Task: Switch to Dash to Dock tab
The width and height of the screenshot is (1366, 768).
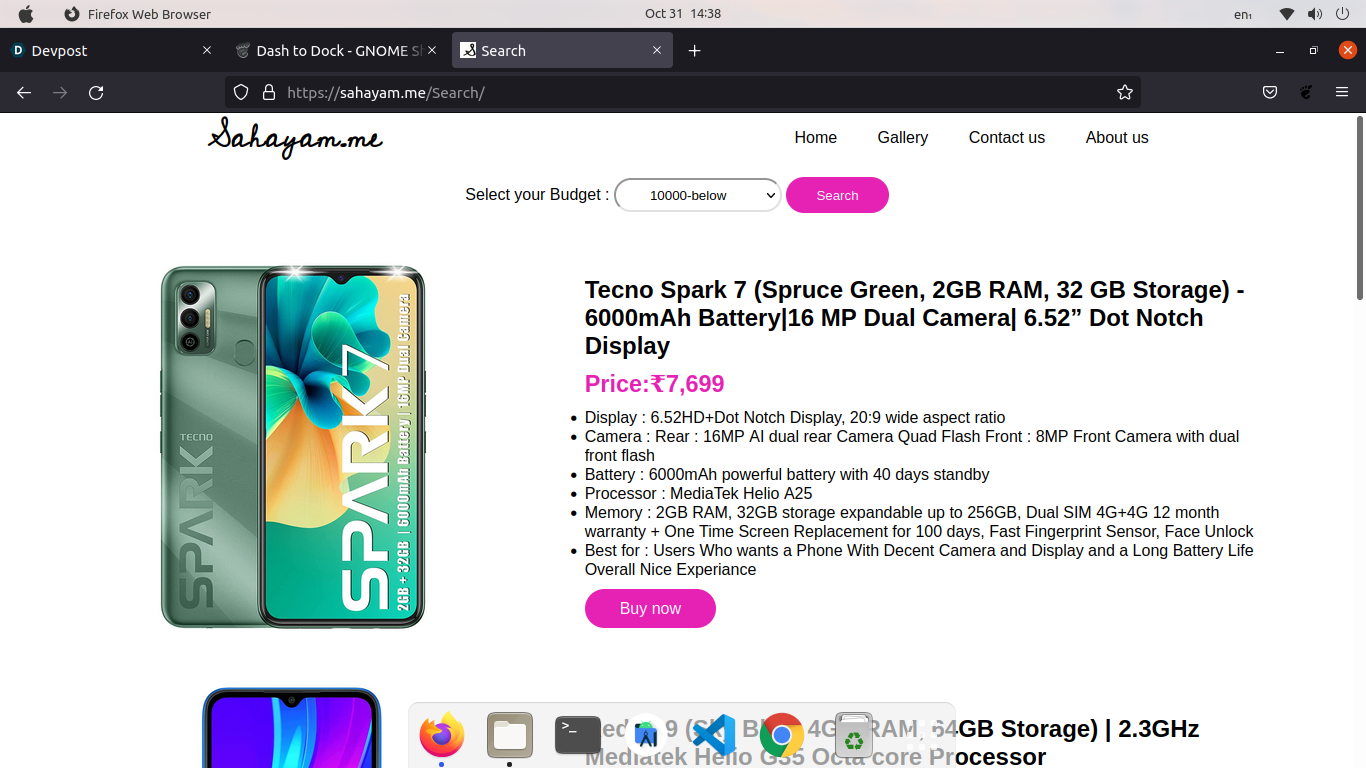Action: [x=336, y=50]
